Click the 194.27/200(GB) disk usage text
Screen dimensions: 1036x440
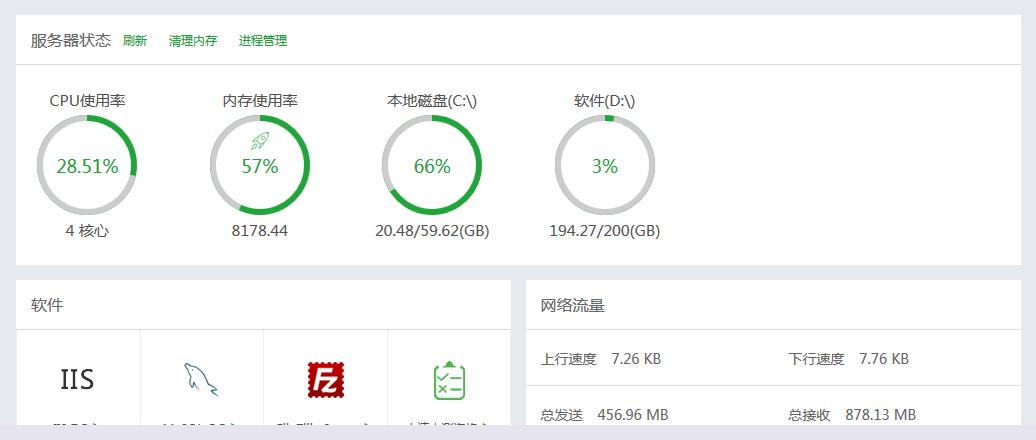click(605, 231)
